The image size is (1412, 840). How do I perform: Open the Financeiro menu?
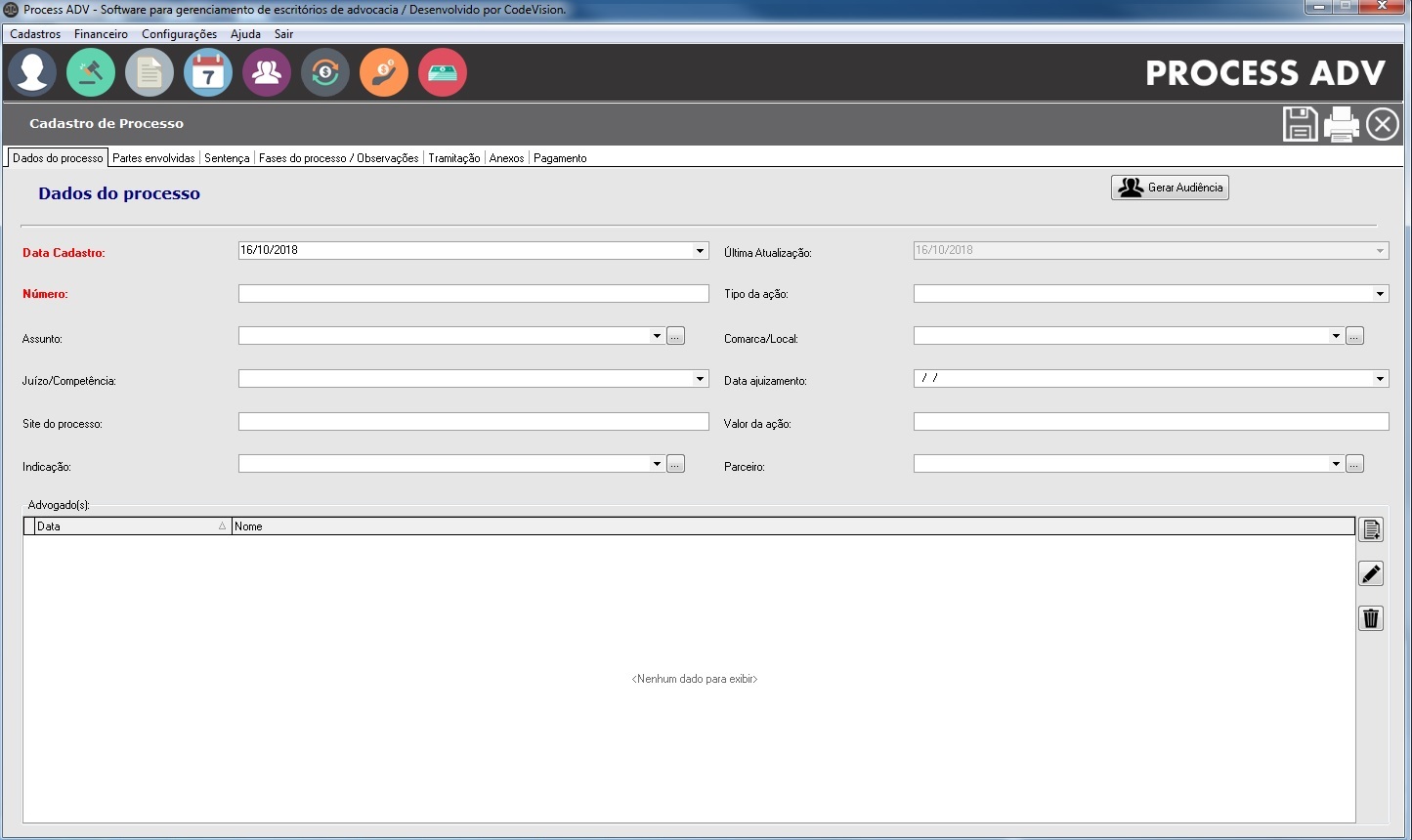coord(101,34)
